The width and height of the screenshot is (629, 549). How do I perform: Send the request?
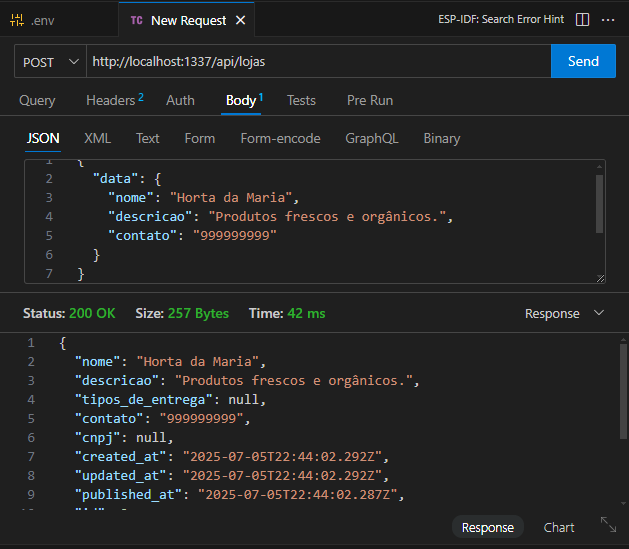point(583,61)
